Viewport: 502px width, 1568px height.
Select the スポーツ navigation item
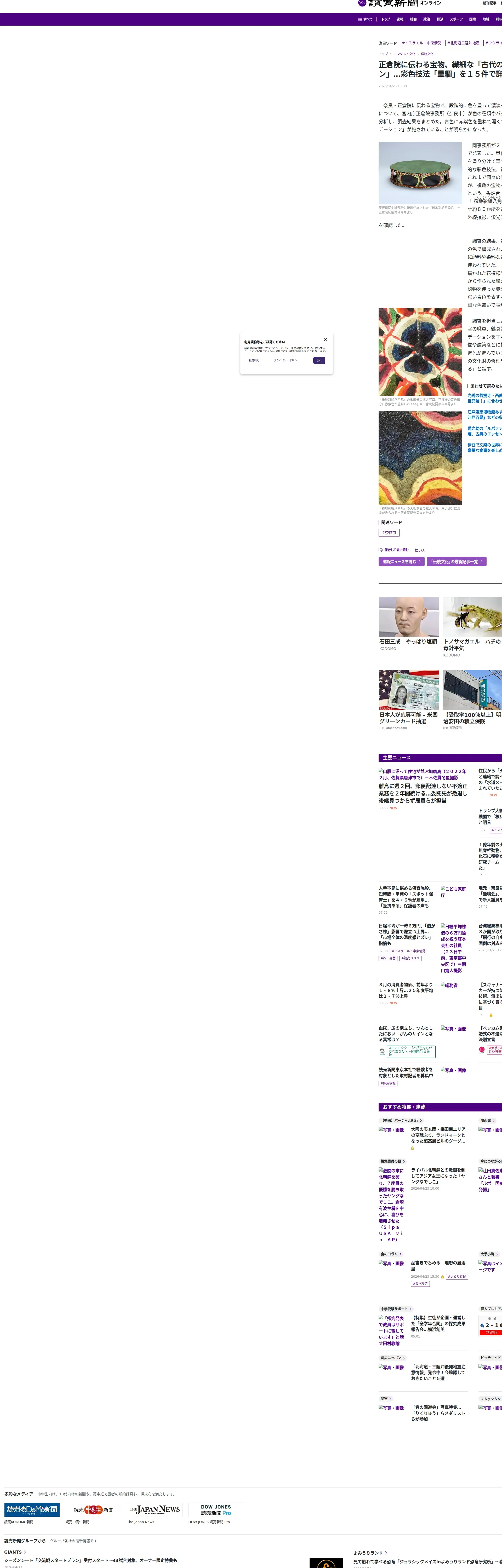pyautogui.click(x=456, y=20)
